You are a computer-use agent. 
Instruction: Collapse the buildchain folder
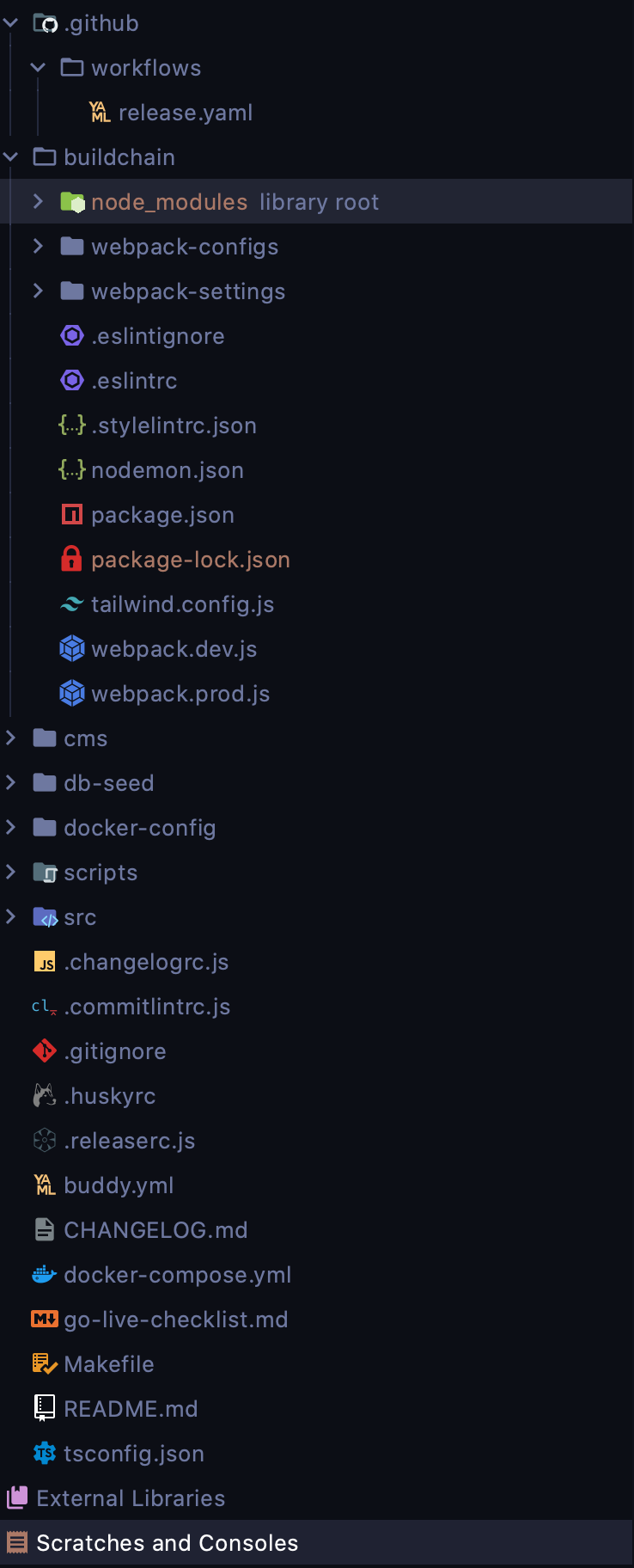point(9,156)
